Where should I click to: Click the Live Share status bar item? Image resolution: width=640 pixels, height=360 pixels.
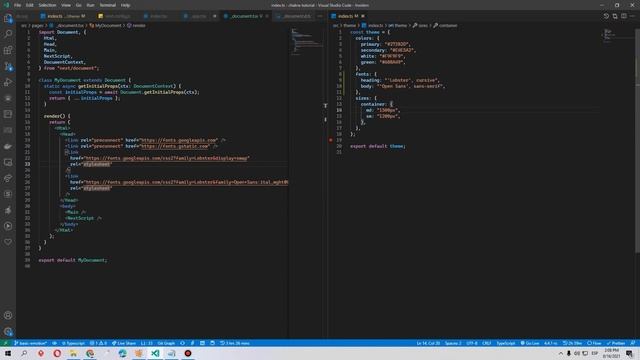click(124, 343)
